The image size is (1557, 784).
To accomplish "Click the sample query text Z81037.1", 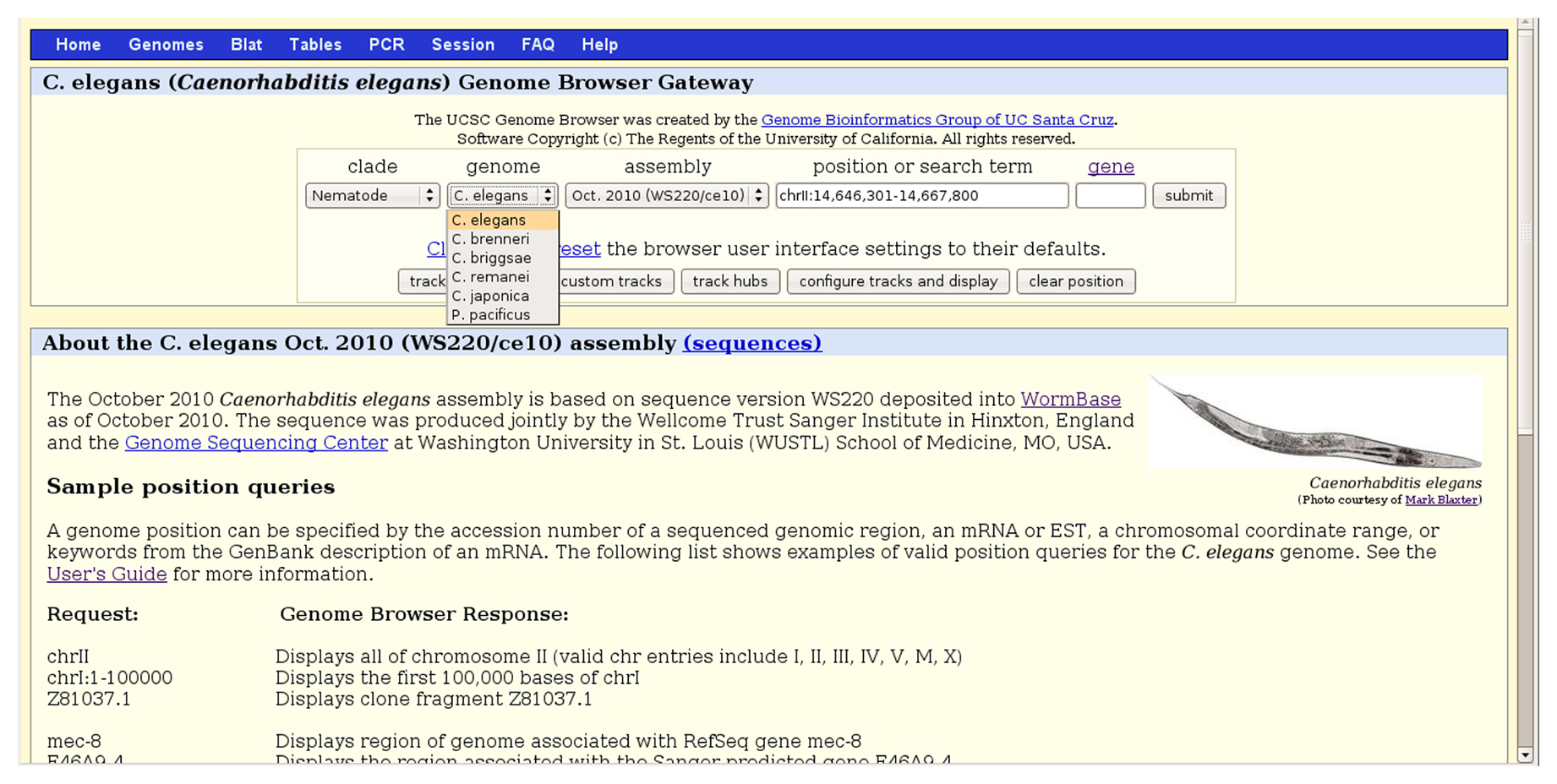I will click(x=89, y=699).
